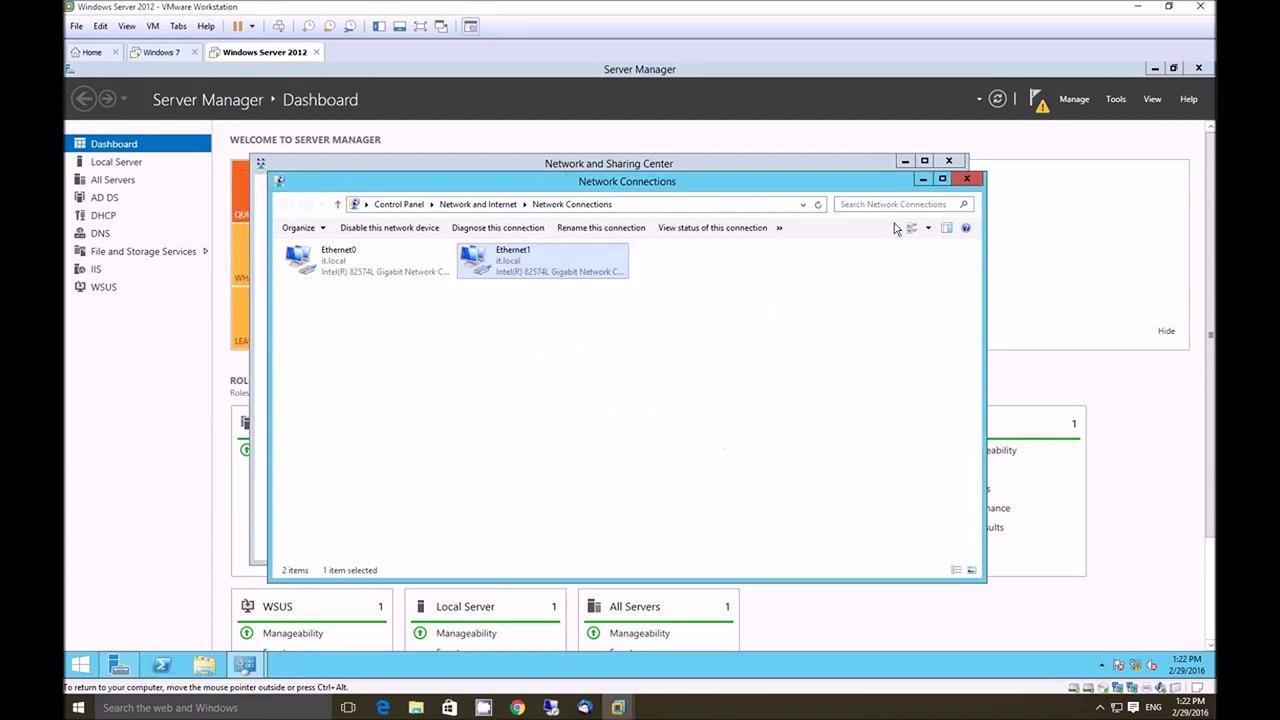Image resolution: width=1280 pixels, height=720 pixels.
Task: Open Server Manager's Tools menu
Action: point(1116,99)
